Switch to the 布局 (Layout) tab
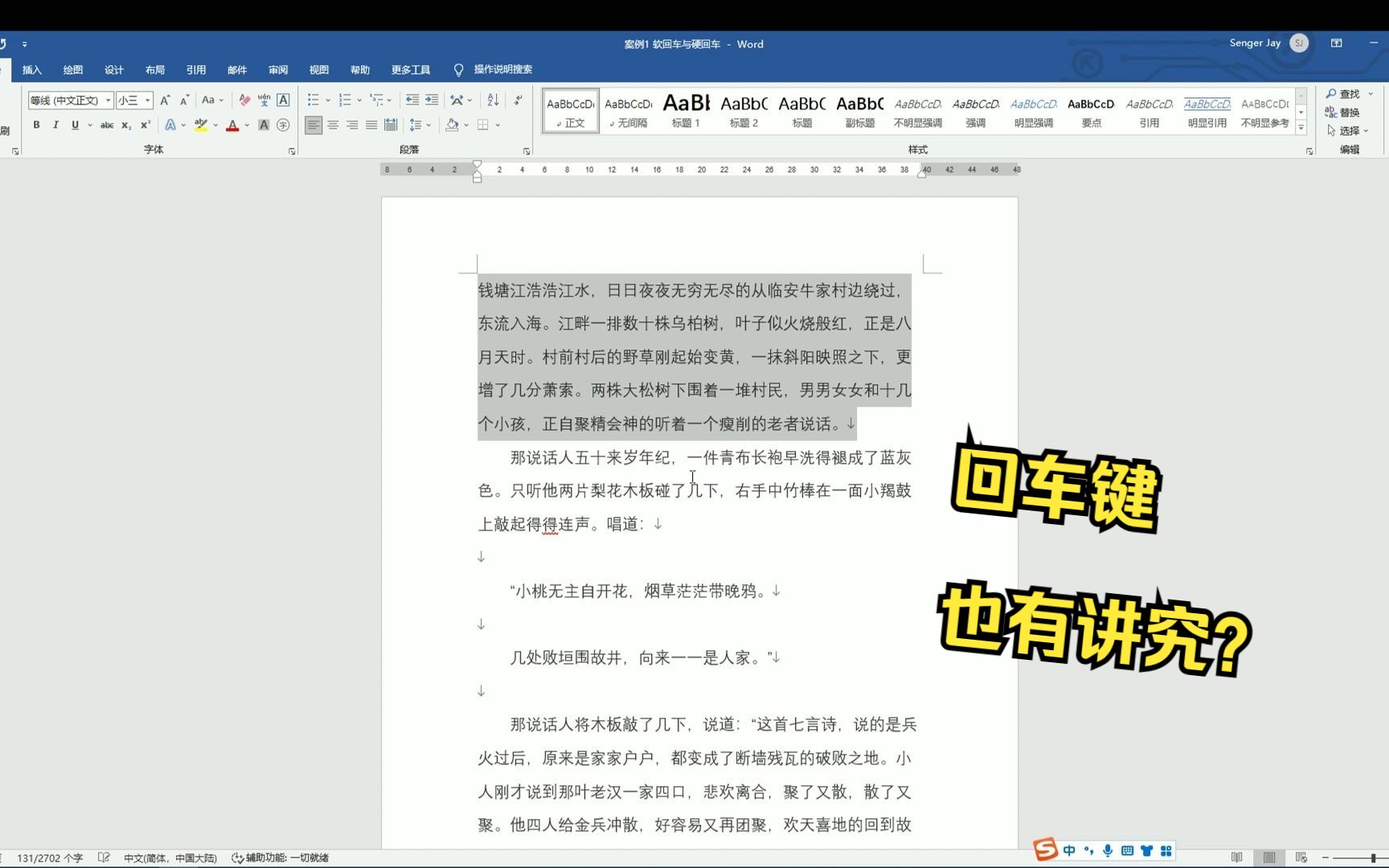The height and width of the screenshot is (868, 1389). (x=155, y=70)
